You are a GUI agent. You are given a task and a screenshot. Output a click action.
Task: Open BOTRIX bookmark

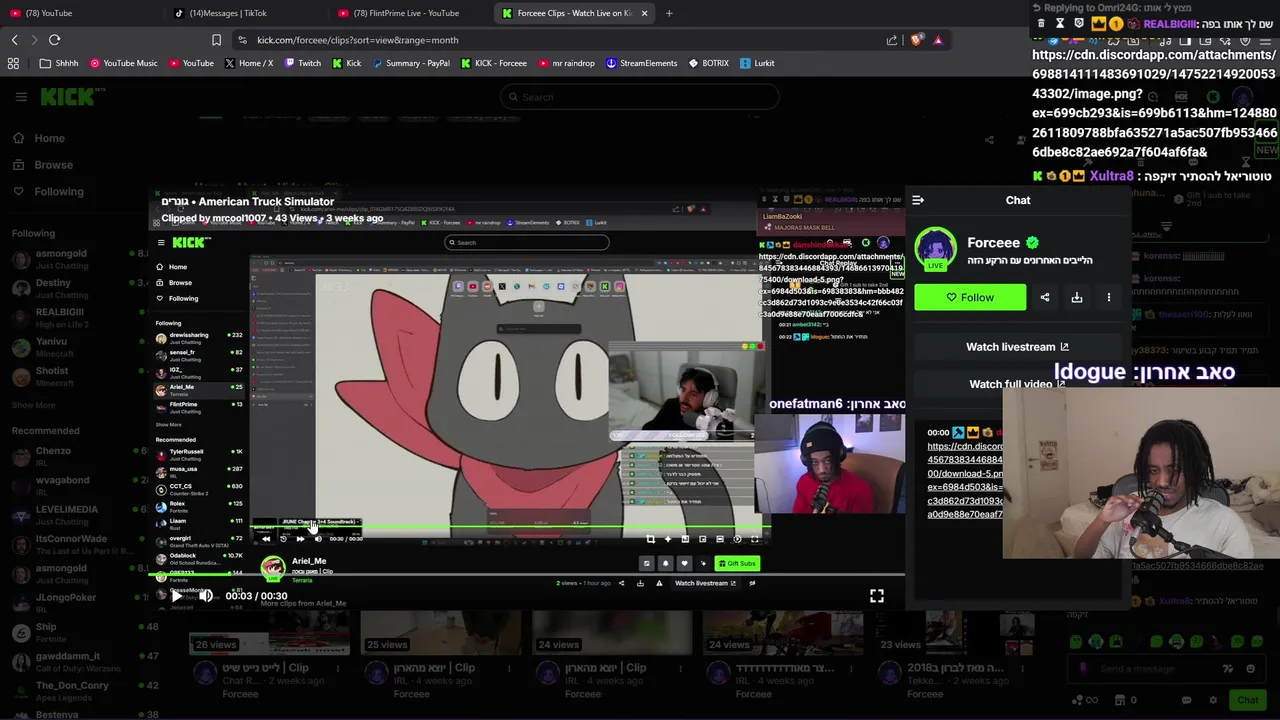point(708,63)
